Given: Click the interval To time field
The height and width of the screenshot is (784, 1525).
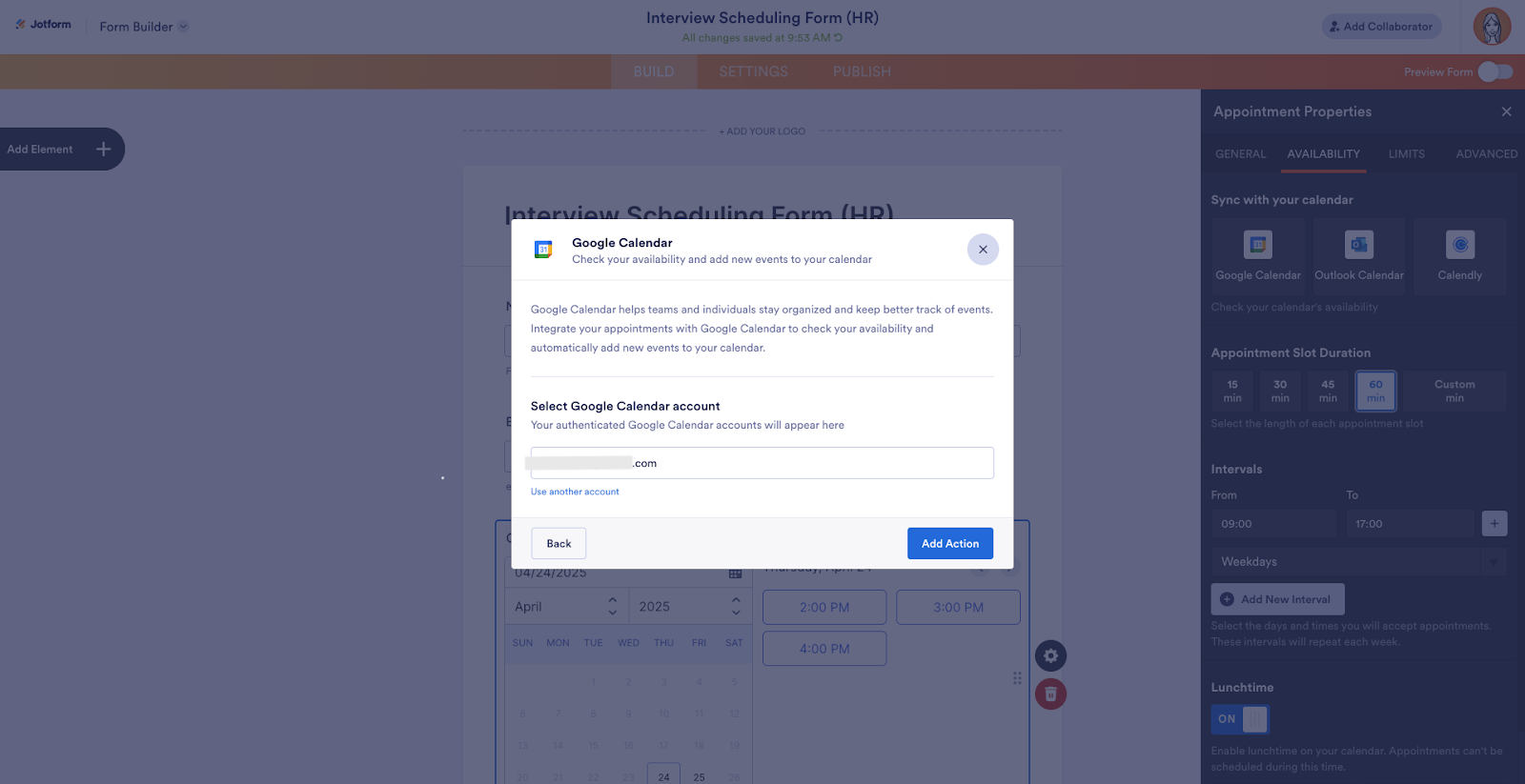Looking at the screenshot, I should (1409, 524).
